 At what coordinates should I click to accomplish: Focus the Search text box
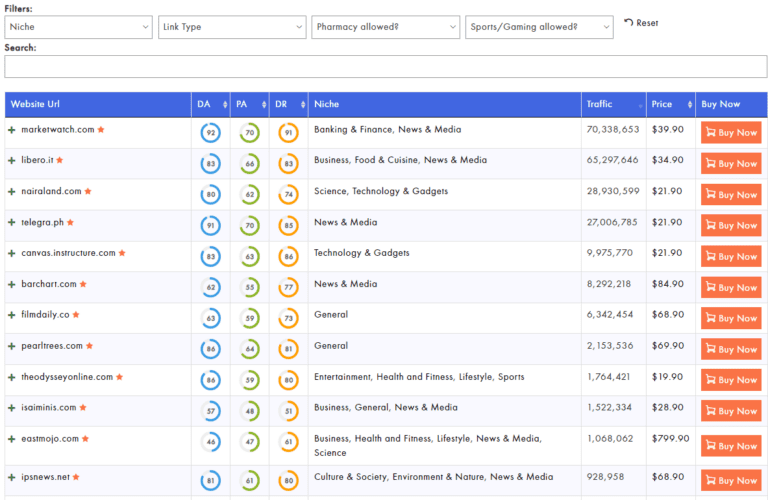385,67
